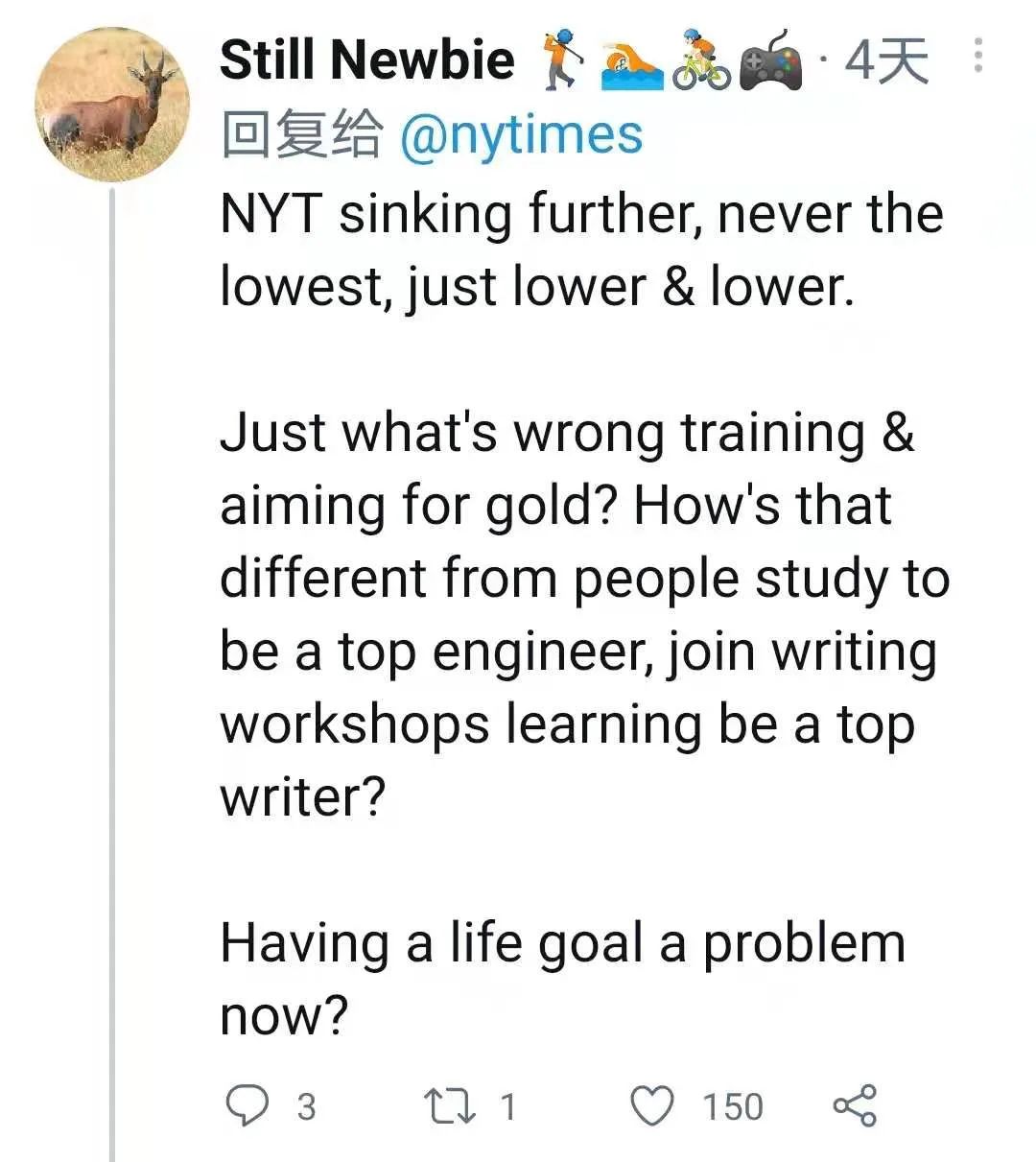Click the cyclist emoji beside the name
1036x1162 pixels.
pyautogui.click(x=701, y=60)
